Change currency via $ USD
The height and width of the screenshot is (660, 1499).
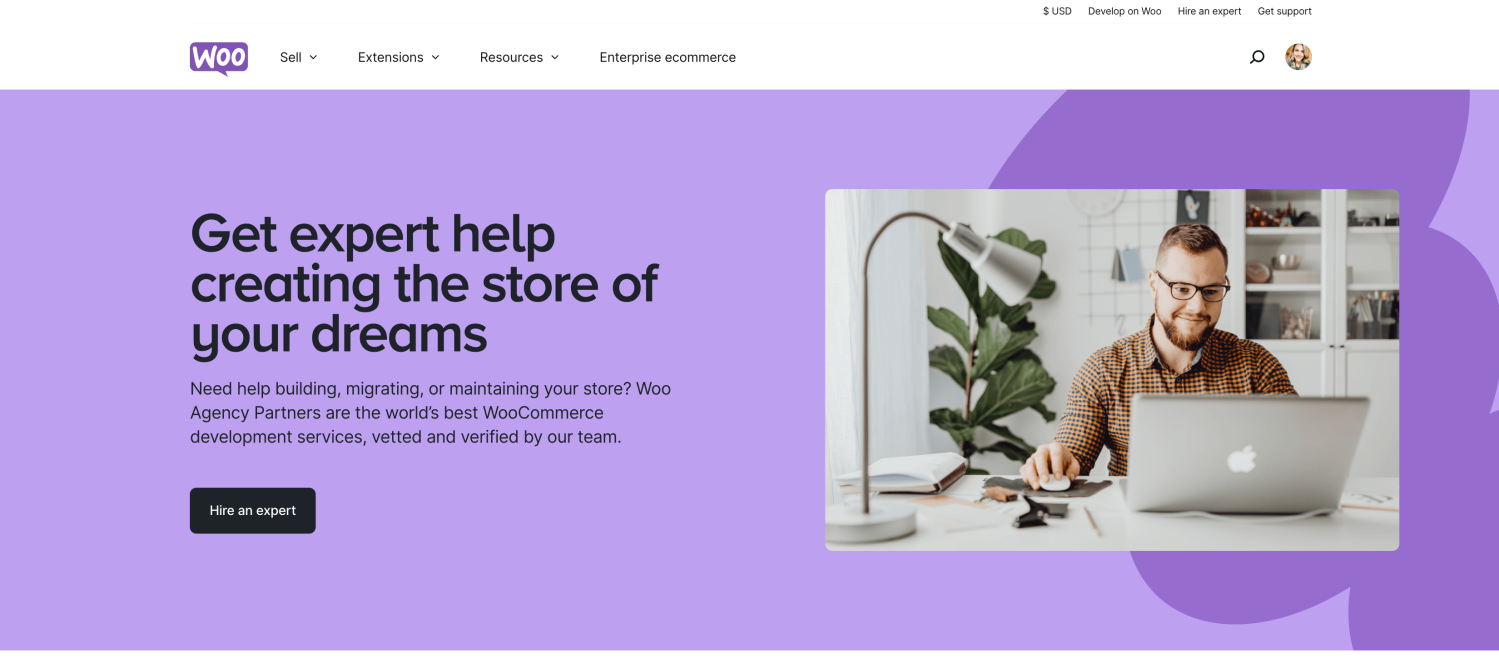tap(1057, 11)
